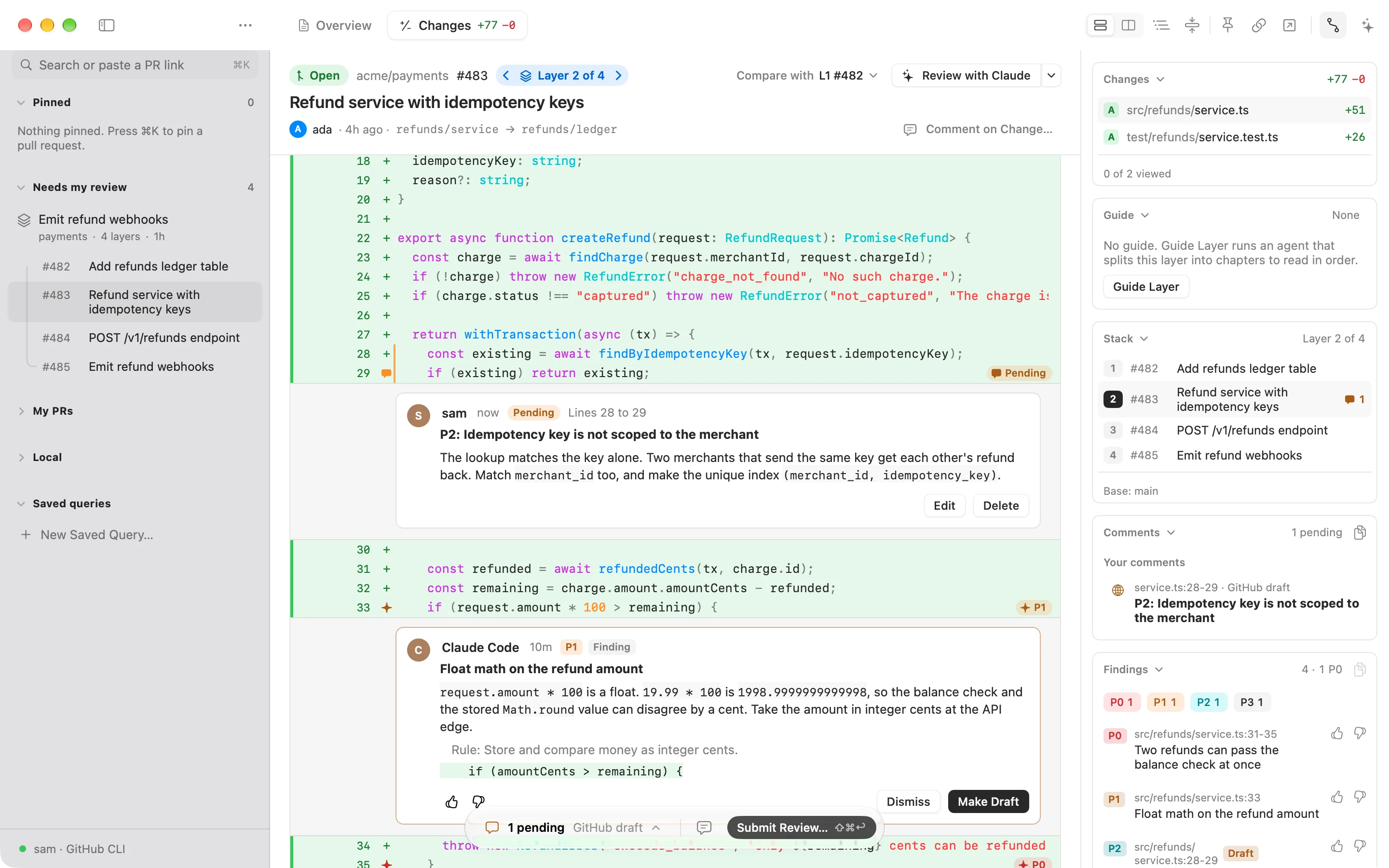Copy findings icon in Findings panel
The image size is (1389, 868).
(1359, 669)
